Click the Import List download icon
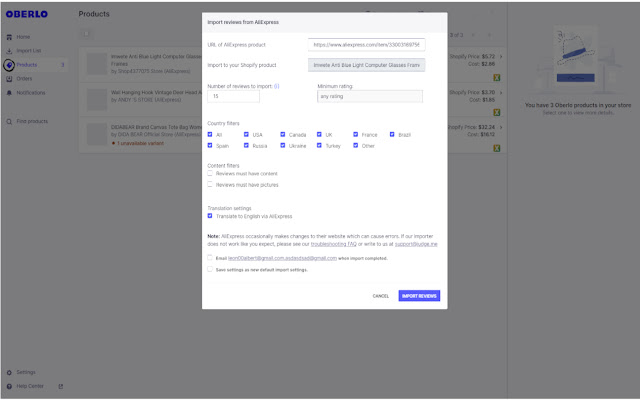The height and width of the screenshot is (400, 640). pos(9,51)
